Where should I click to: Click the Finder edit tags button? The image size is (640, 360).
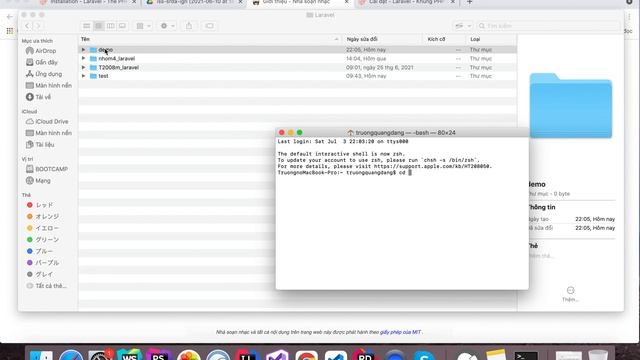209,26
